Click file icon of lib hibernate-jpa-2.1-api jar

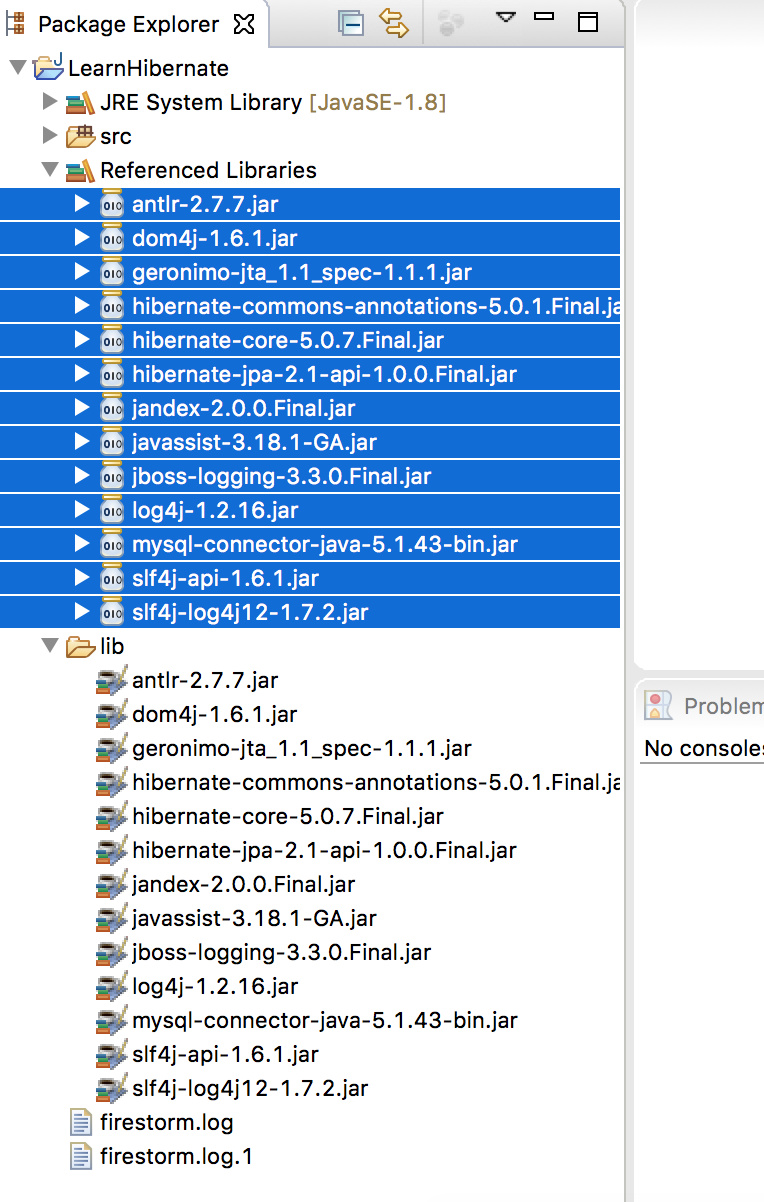[x=111, y=851]
